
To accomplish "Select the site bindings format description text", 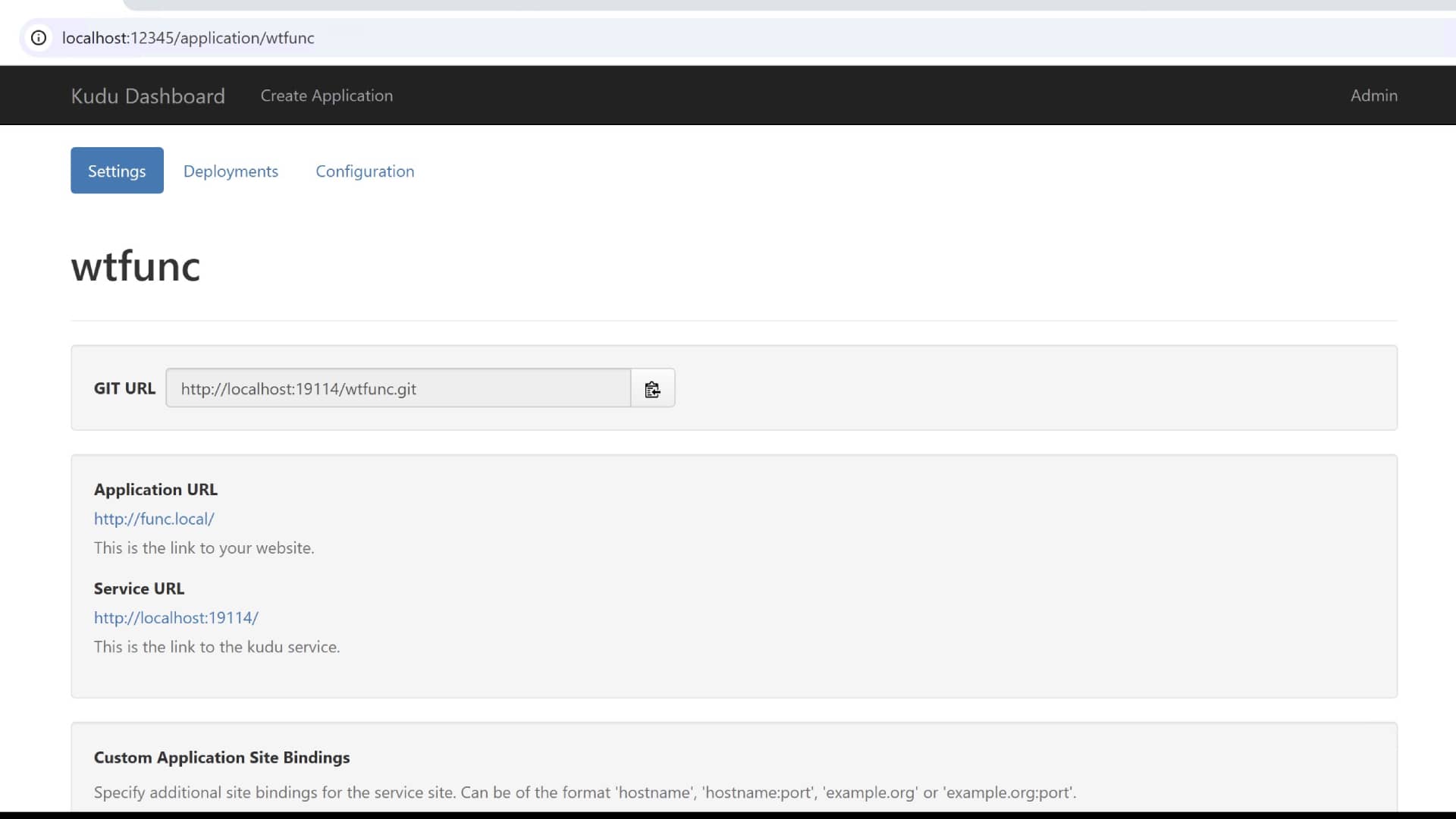I will (585, 792).
